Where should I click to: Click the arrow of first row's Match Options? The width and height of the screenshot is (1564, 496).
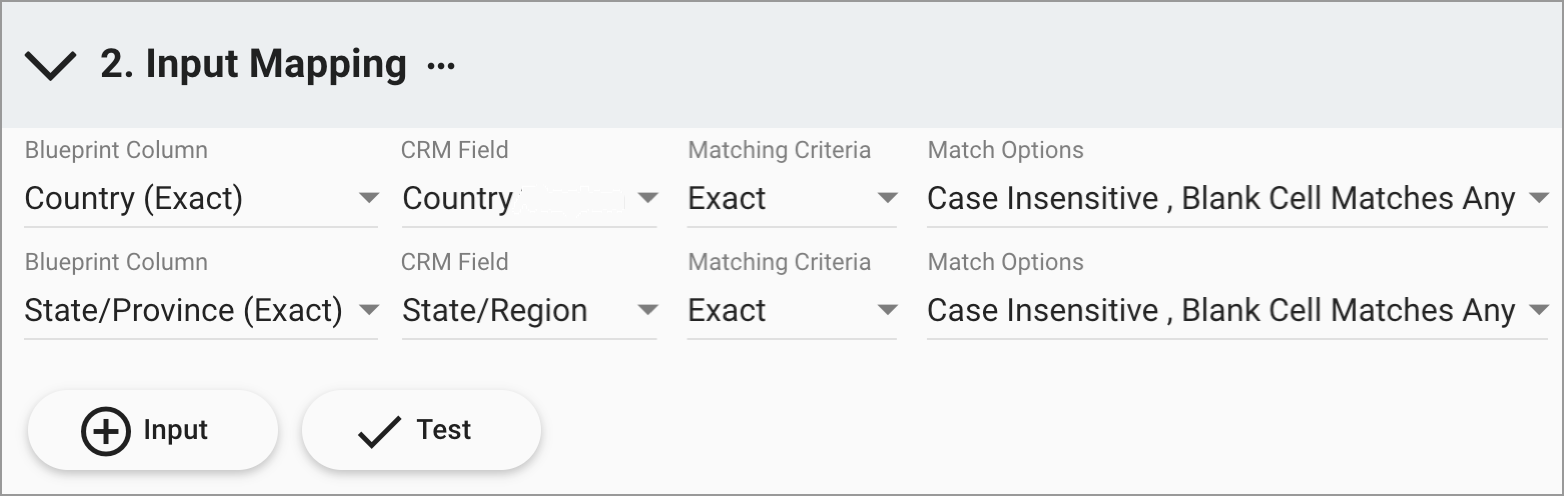[1539, 198]
